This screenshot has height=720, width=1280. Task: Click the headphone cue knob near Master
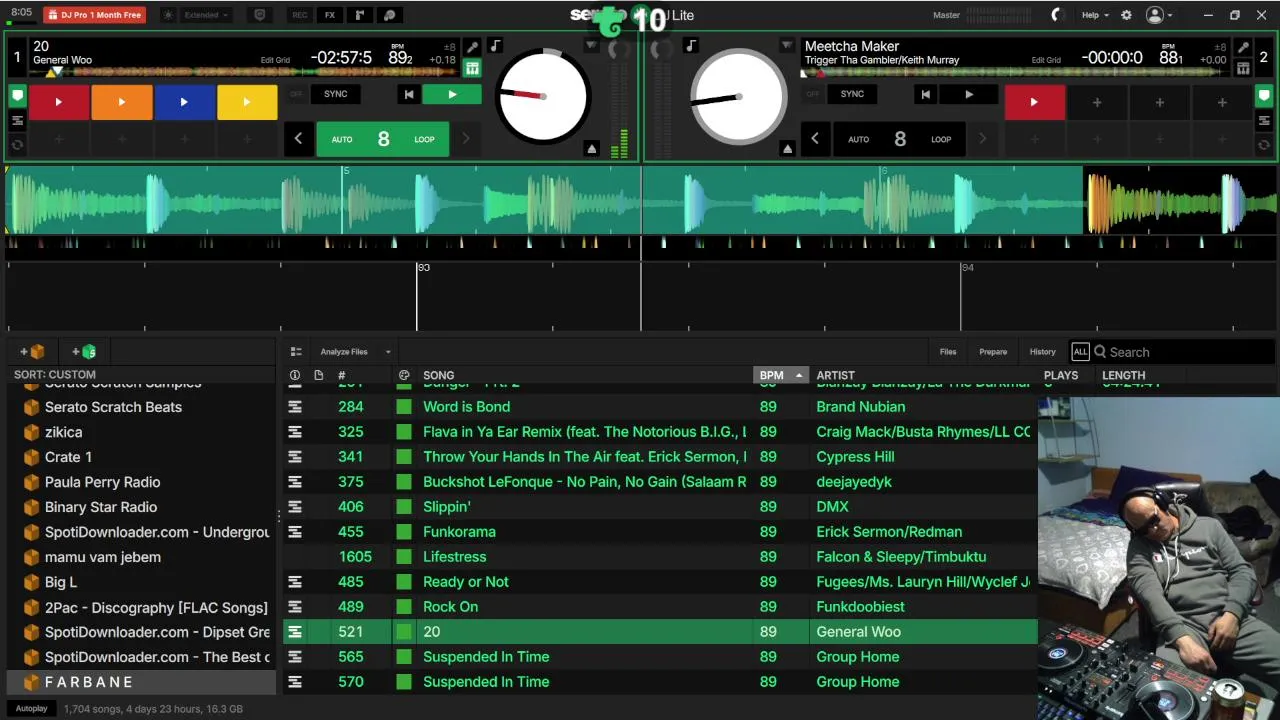pyautogui.click(x=1057, y=15)
